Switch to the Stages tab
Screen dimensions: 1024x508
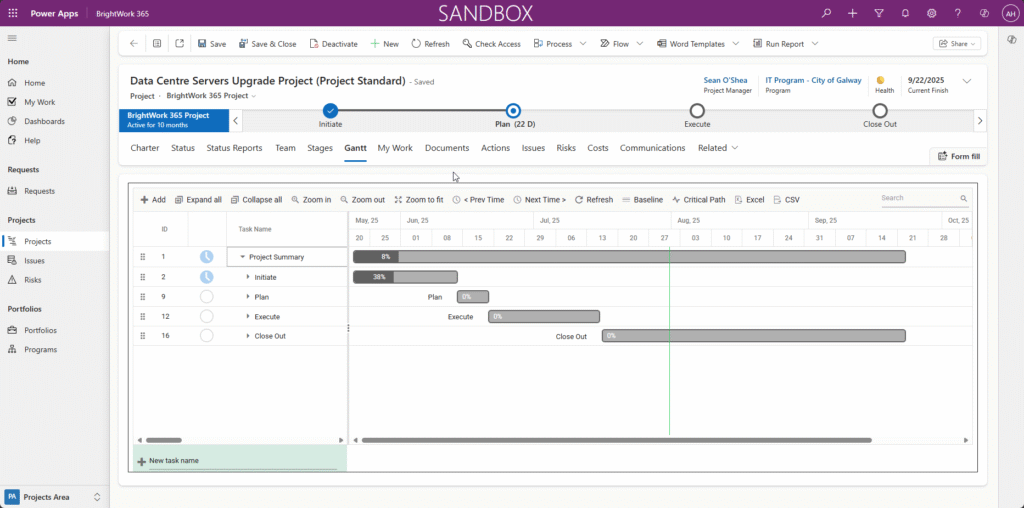pyautogui.click(x=320, y=148)
